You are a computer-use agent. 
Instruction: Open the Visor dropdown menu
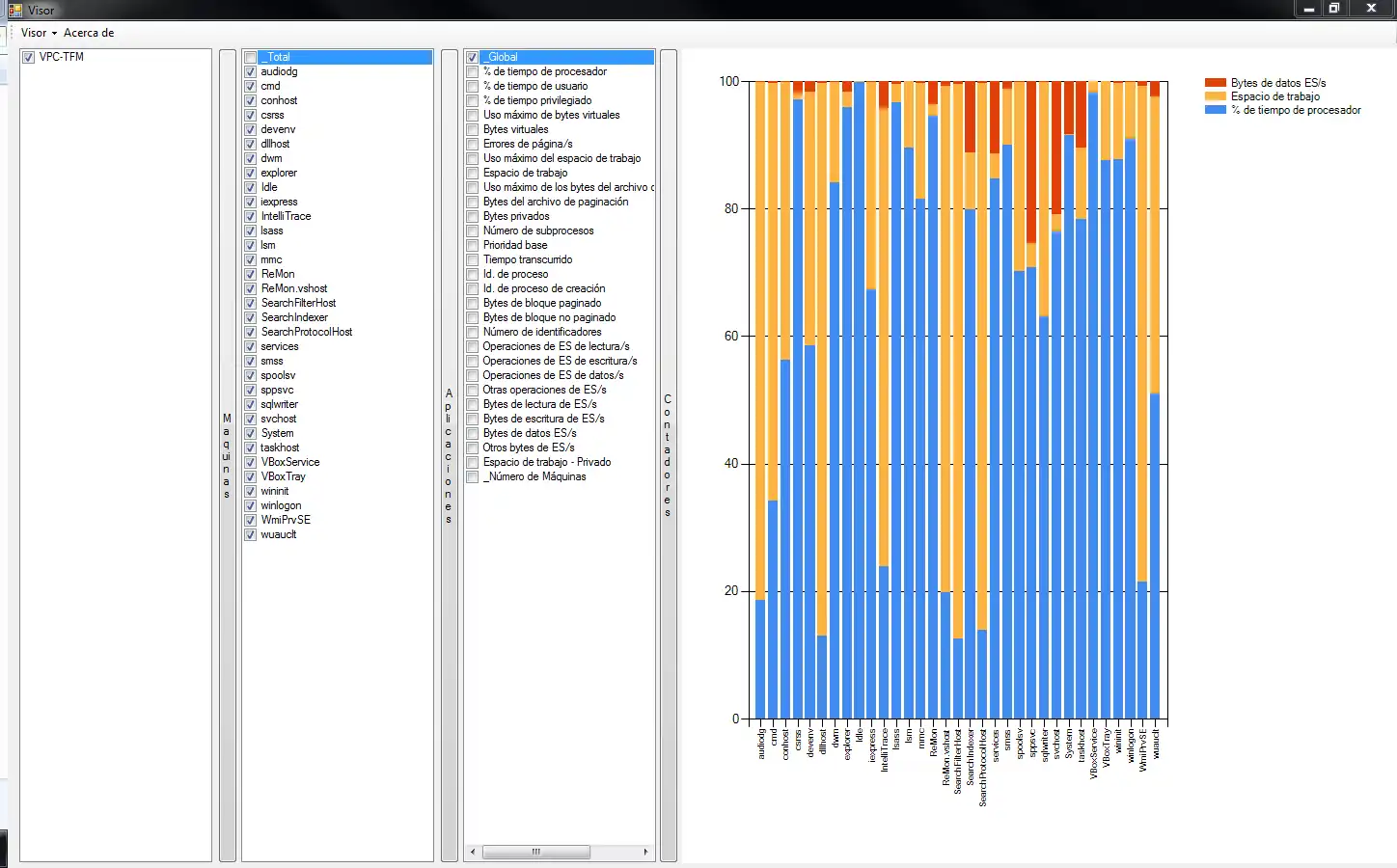point(39,33)
